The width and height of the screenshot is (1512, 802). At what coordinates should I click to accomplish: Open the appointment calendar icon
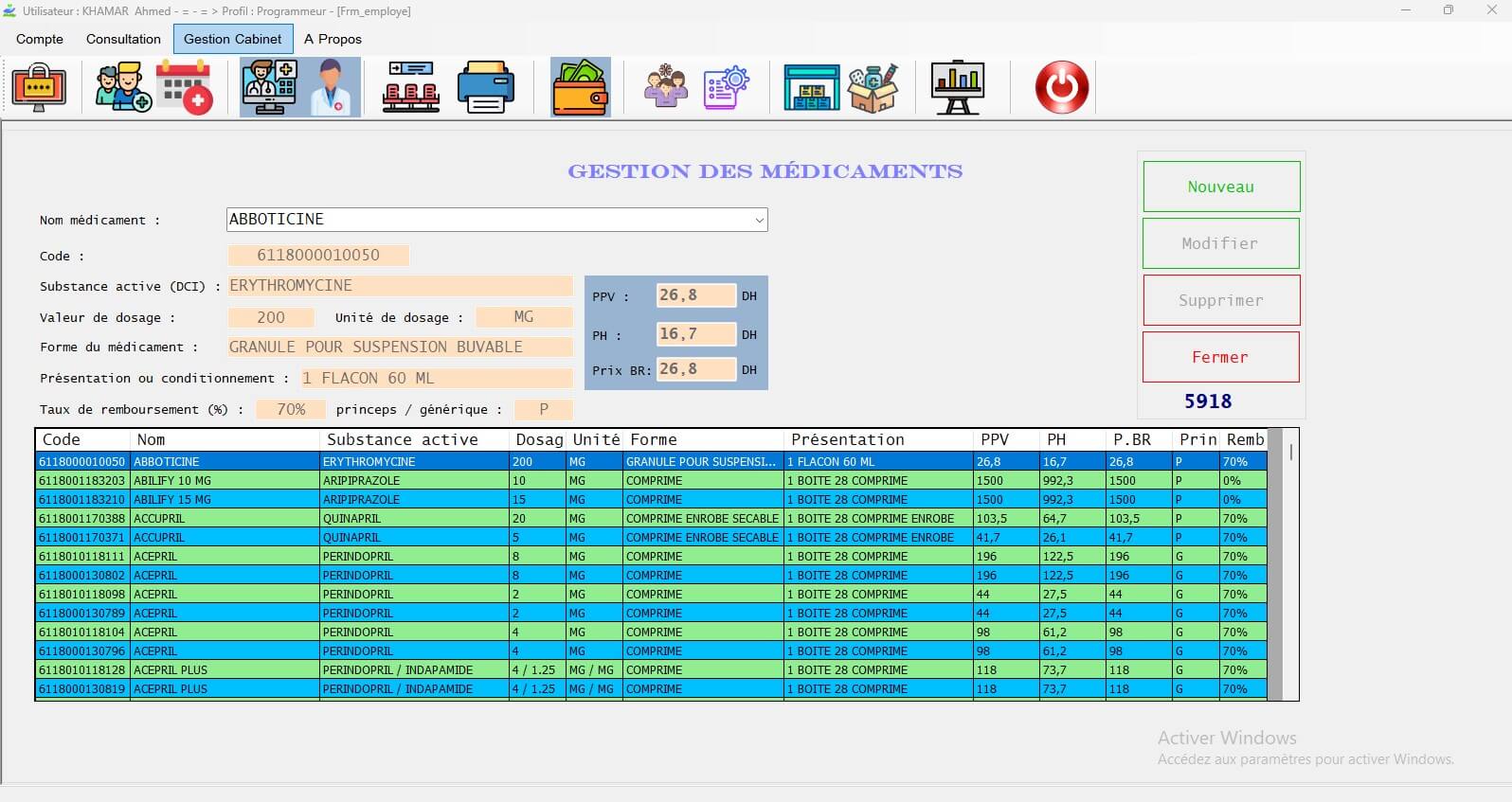tap(185, 87)
